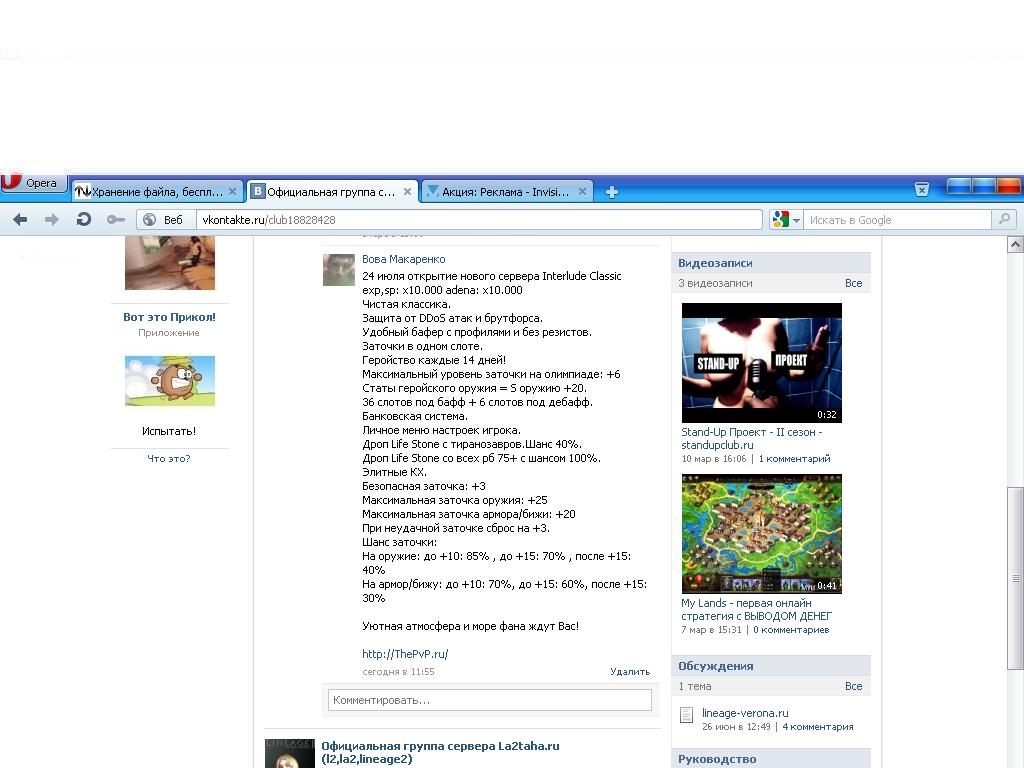
Task: Close the Акция: Реклама tab
Action: 582,191
